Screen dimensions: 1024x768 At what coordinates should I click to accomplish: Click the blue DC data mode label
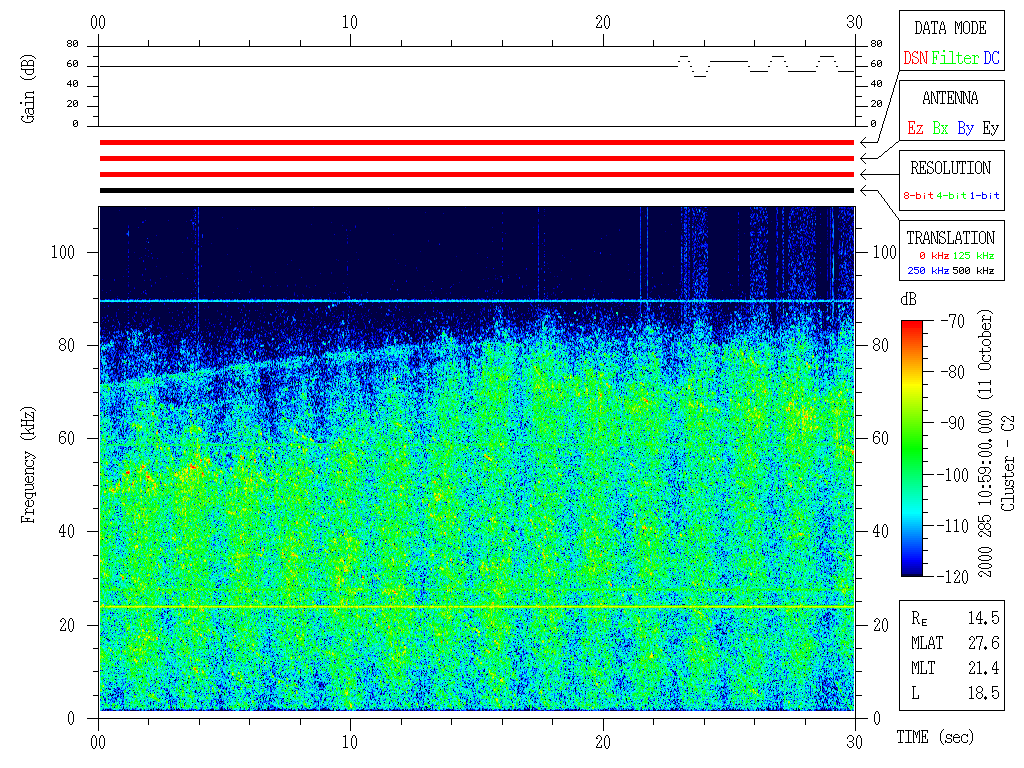click(991, 59)
